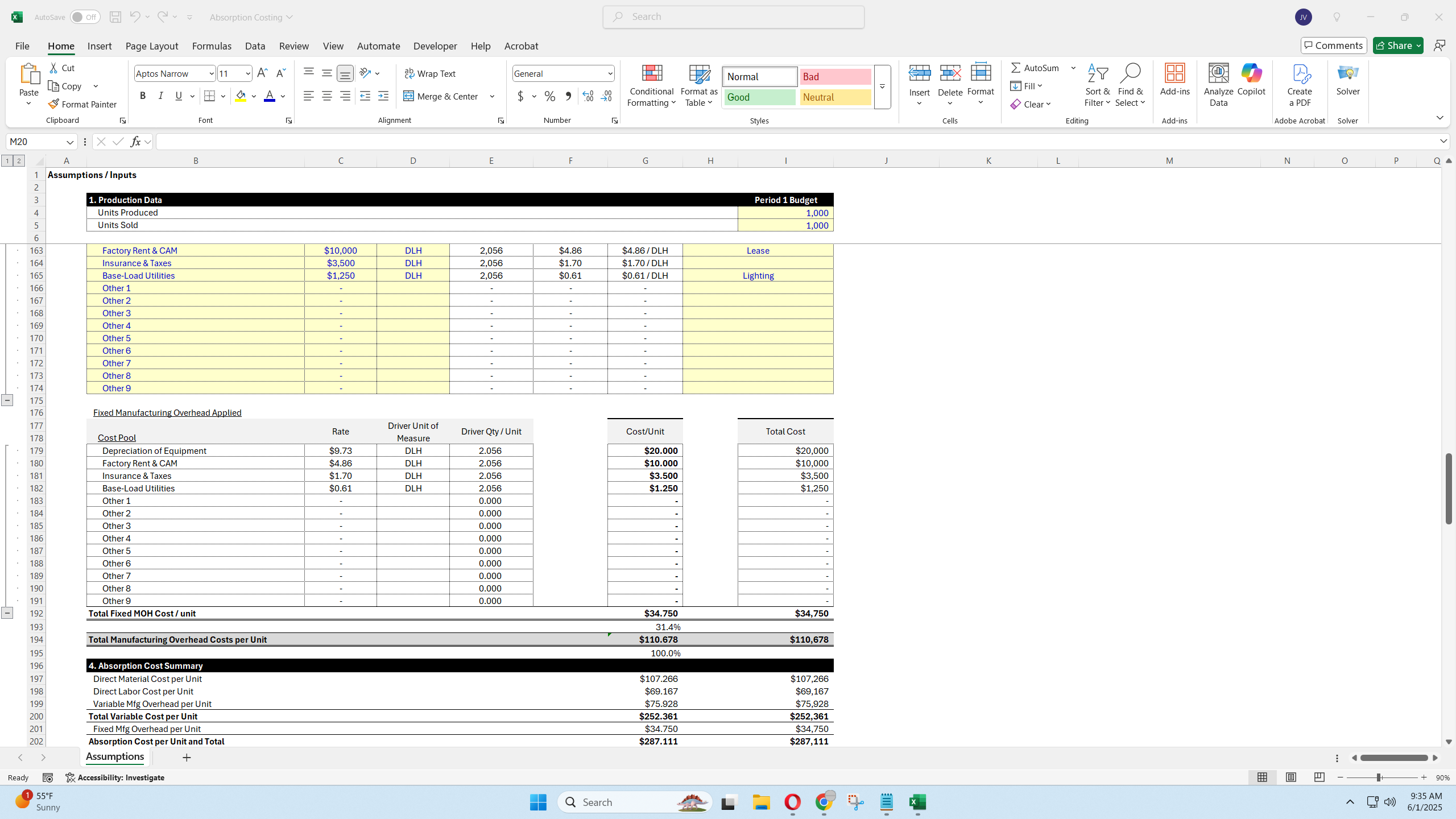
Task: Expand the Merge & Center dropdown
Action: (491, 96)
